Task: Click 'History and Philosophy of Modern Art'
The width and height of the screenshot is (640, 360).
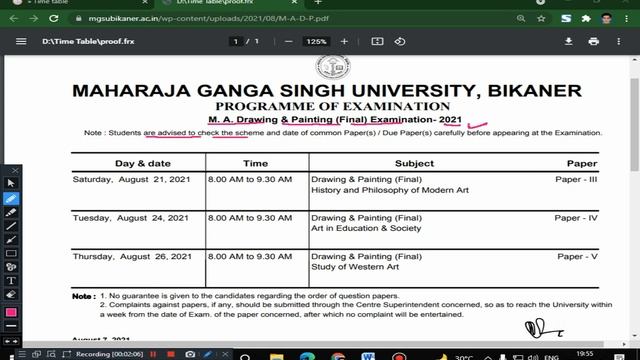Action: coord(390,190)
